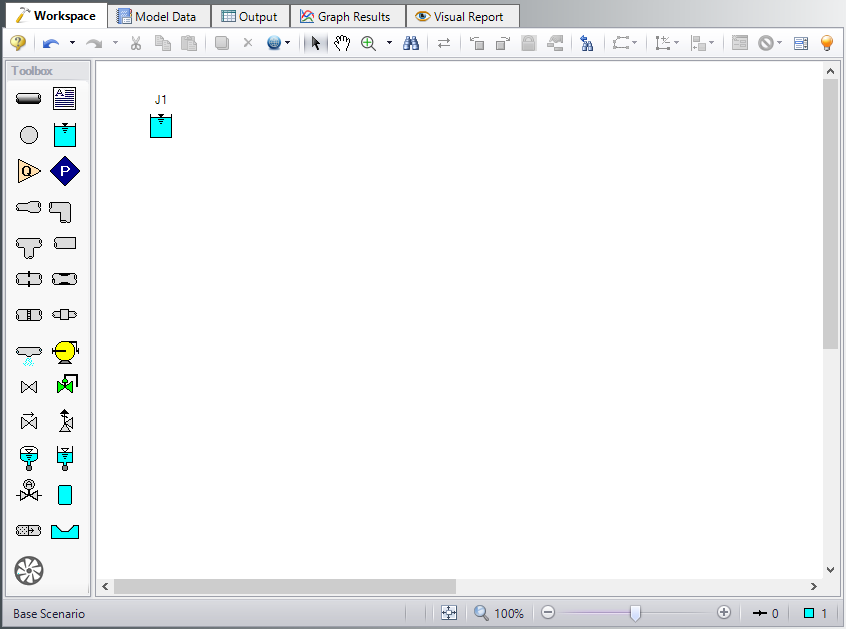Click the zoom in plus button
Image resolution: width=846 pixels, height=629 pixels.
pyautogui.click(x=724, y=613)
